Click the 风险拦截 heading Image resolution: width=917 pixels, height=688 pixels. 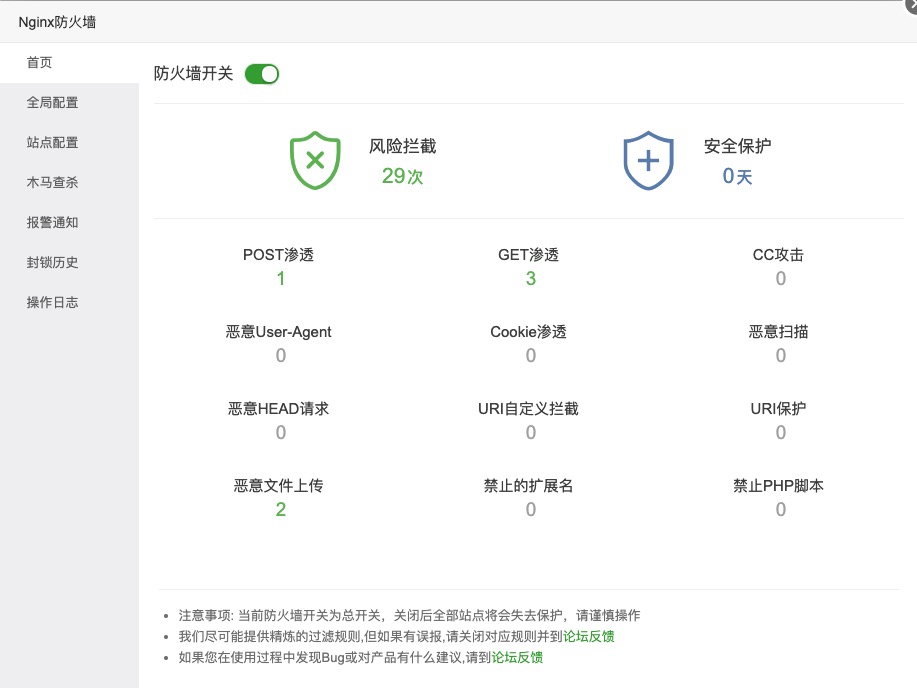(402, 146)
